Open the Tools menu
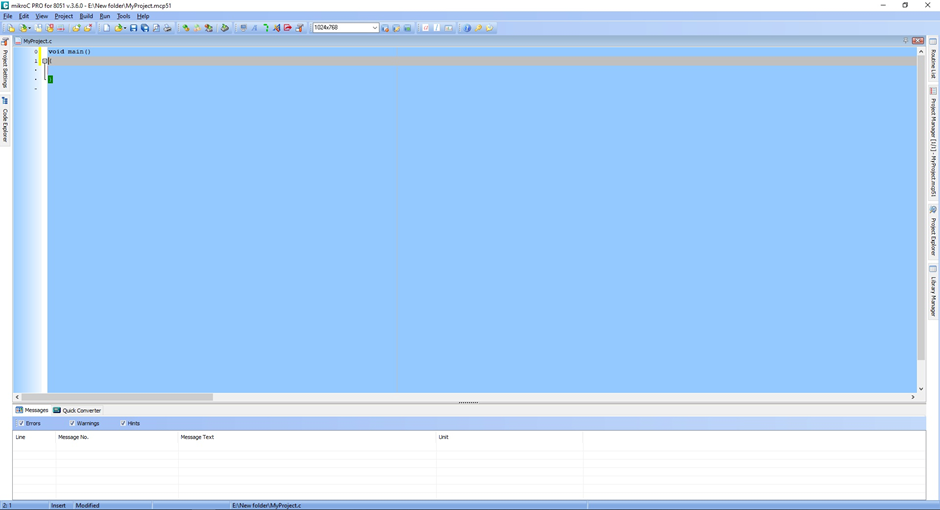 [123, 16]
